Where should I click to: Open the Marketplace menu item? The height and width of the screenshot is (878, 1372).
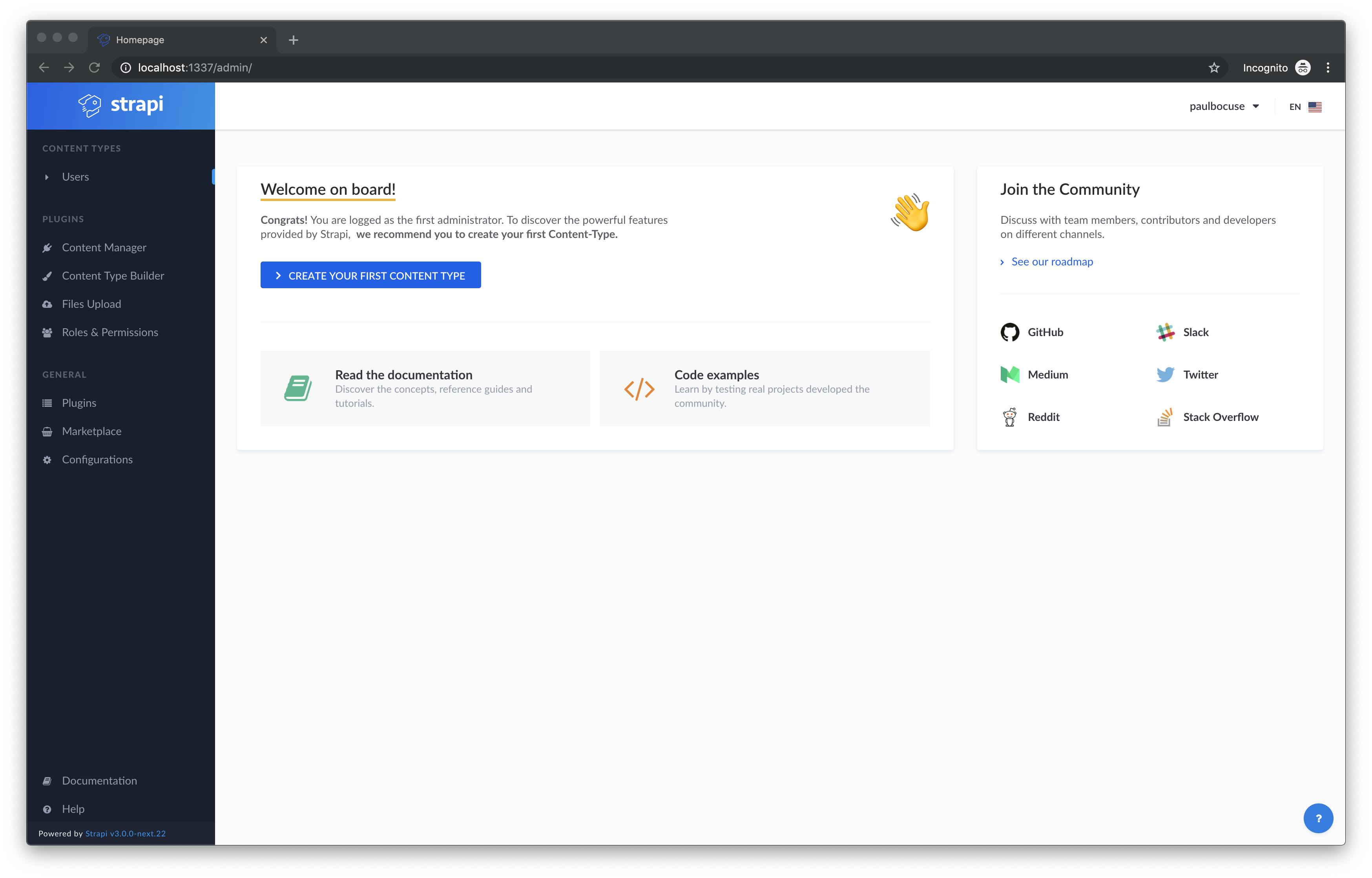pyautogui.click(x=91, y=432)
